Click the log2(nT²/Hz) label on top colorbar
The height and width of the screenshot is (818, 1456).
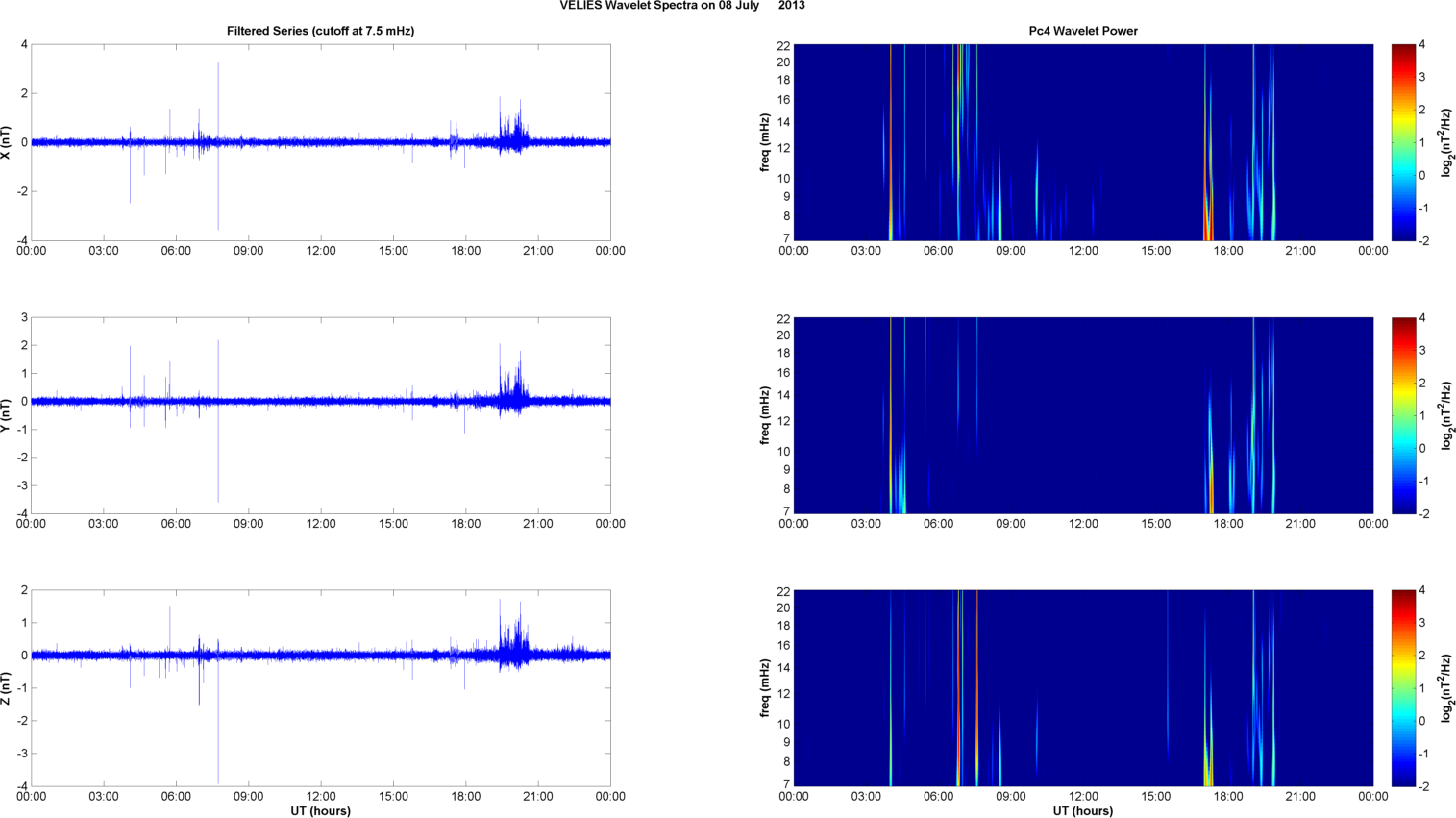click(1446, 142)
